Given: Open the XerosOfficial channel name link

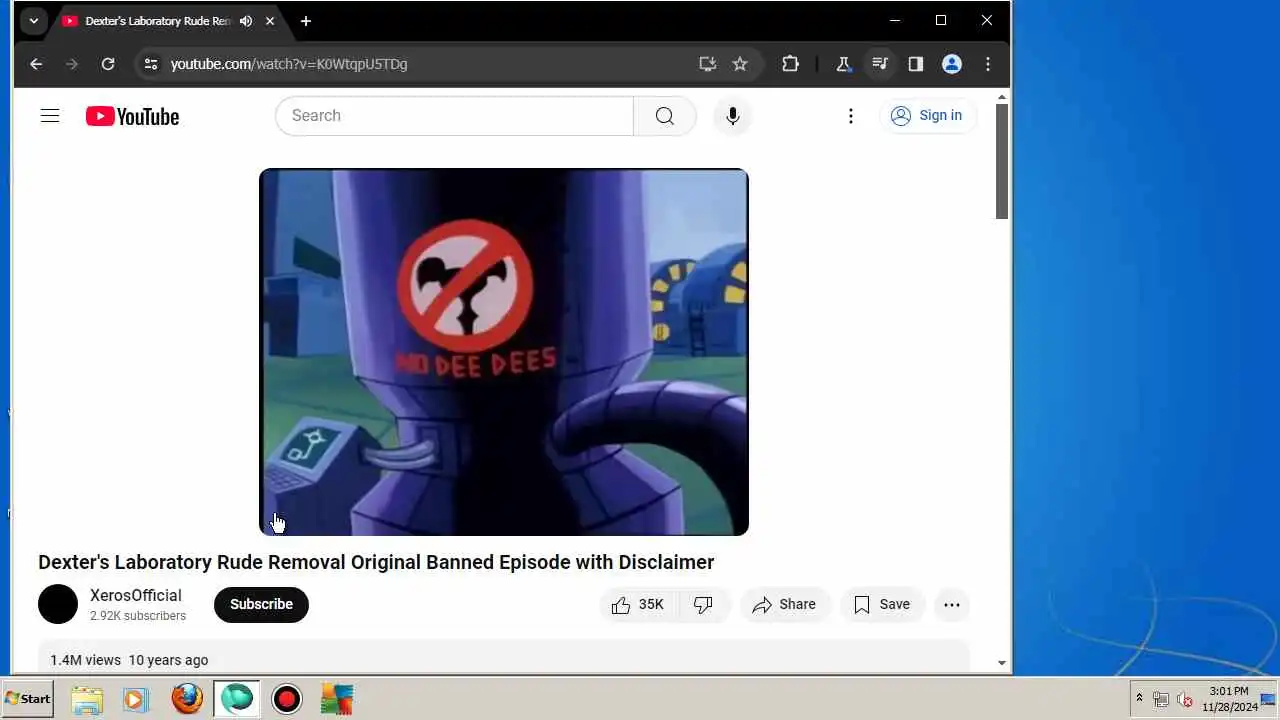Looking at the screenshot, I should coord(136,595).
